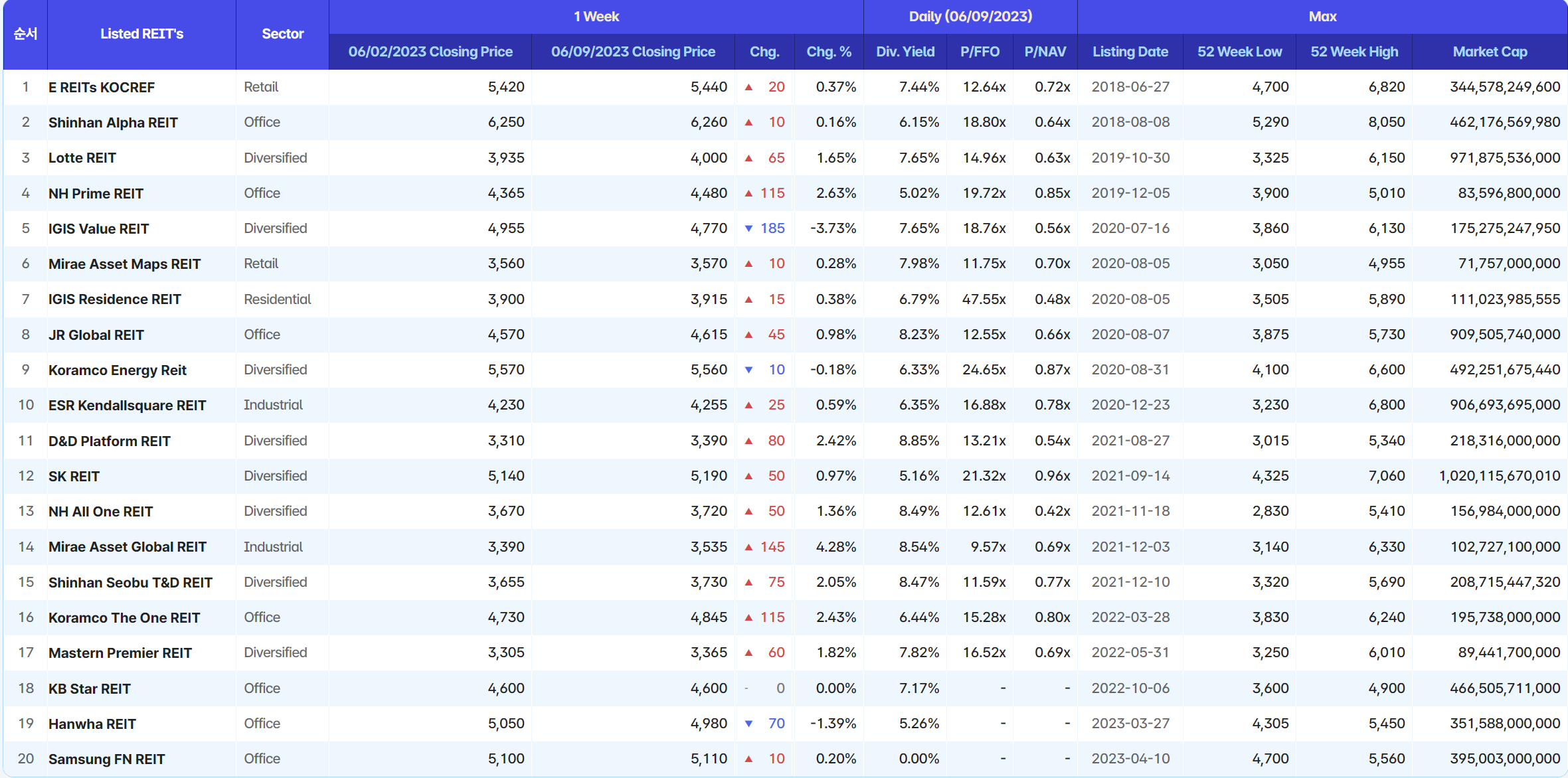
Task: Click the Market Cap column header
Action: 1490,52
